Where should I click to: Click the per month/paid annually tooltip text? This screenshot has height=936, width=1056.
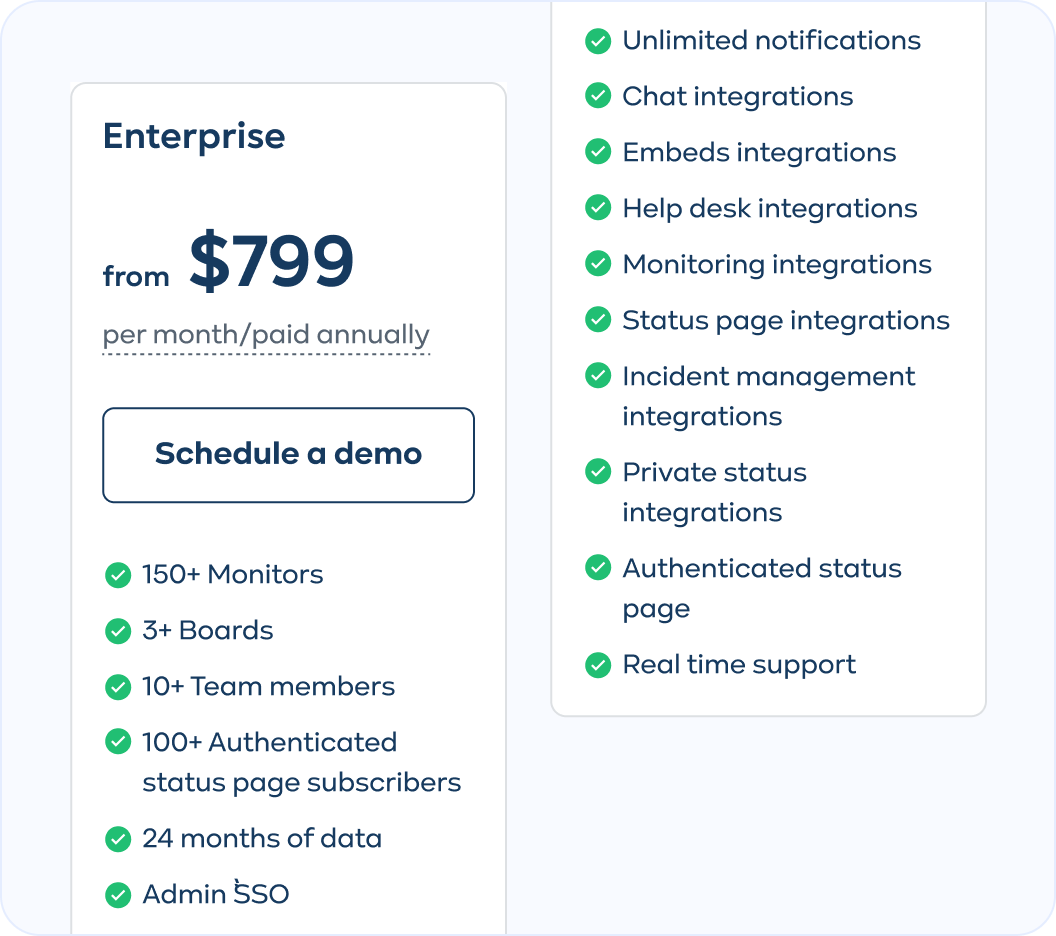(x=265, y=334)
